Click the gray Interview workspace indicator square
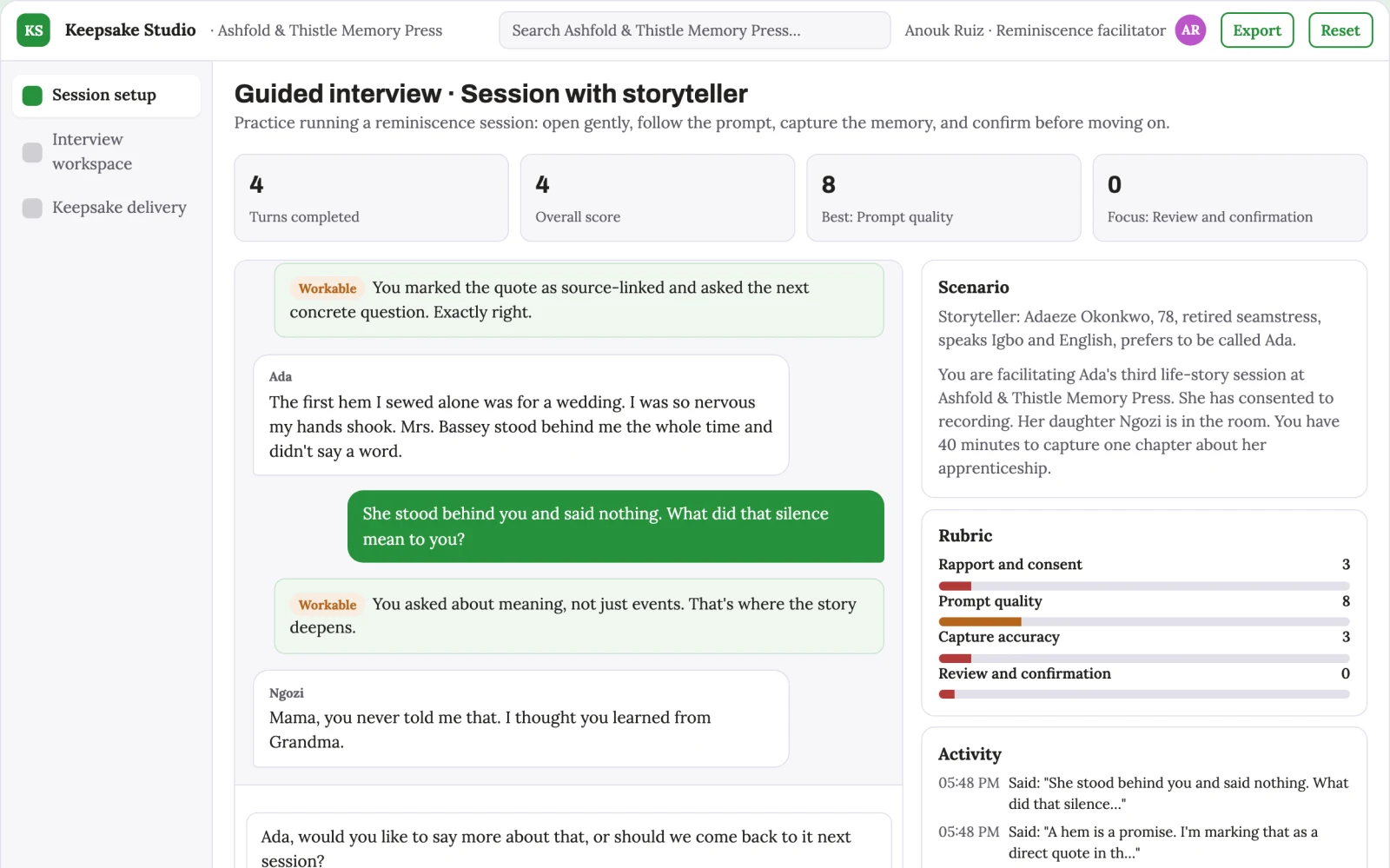The width and height of the screenshot is (1390, 868). pyautogui.click(x=32, y=152)
